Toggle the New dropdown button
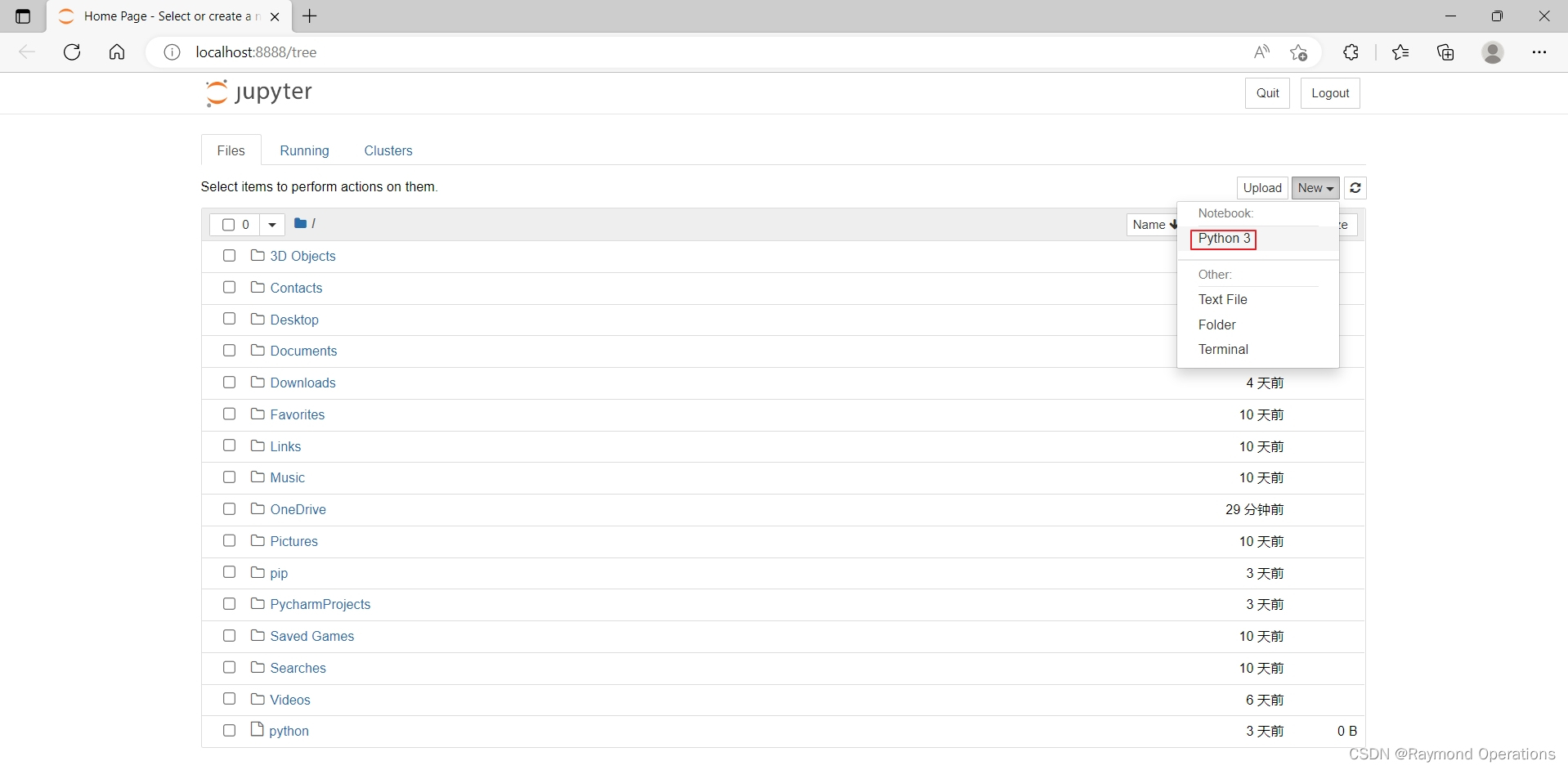This screenshot has height=770, width=1568. click(x=1315, y=188)
